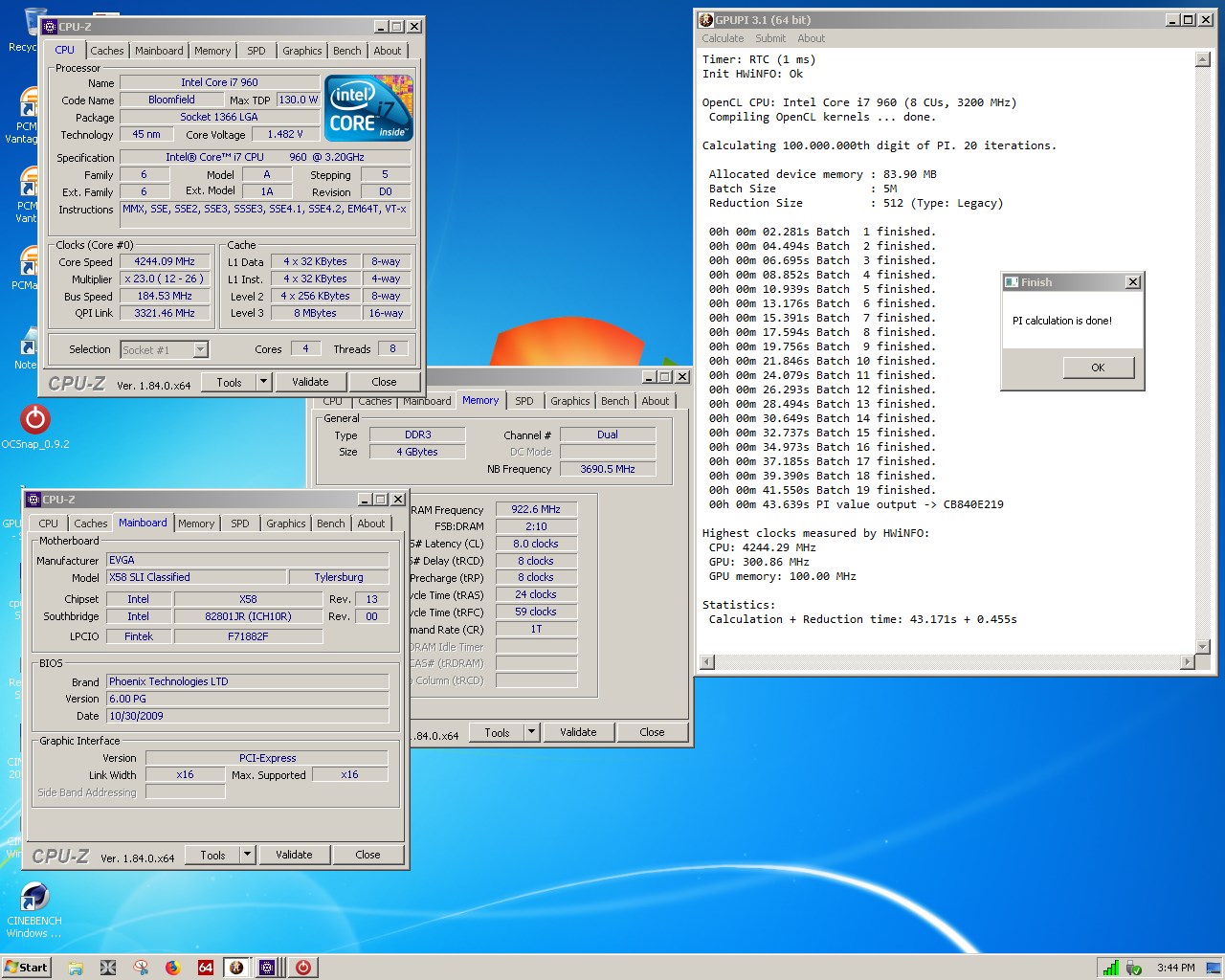This screenshot has height=980, width=1225.
Task: Click the Finish dialog title icon
Action: point(1012,282)
